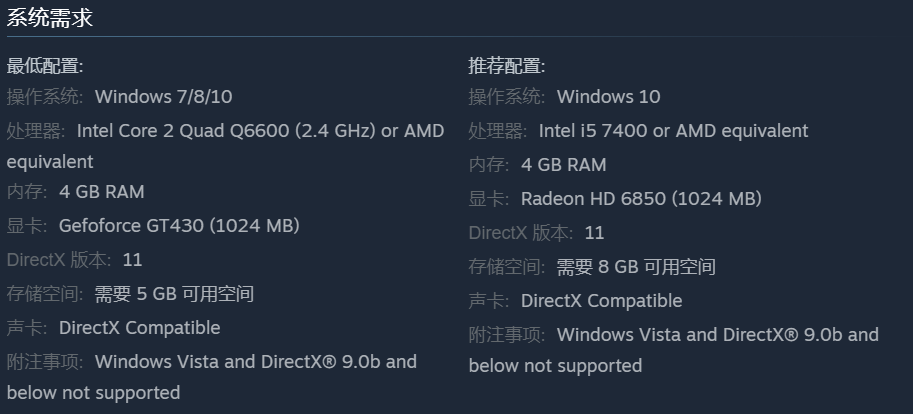Screen dimensions: 913x414
Task: Select the Windows 10 recommended OS text
Action: (608, 97)
